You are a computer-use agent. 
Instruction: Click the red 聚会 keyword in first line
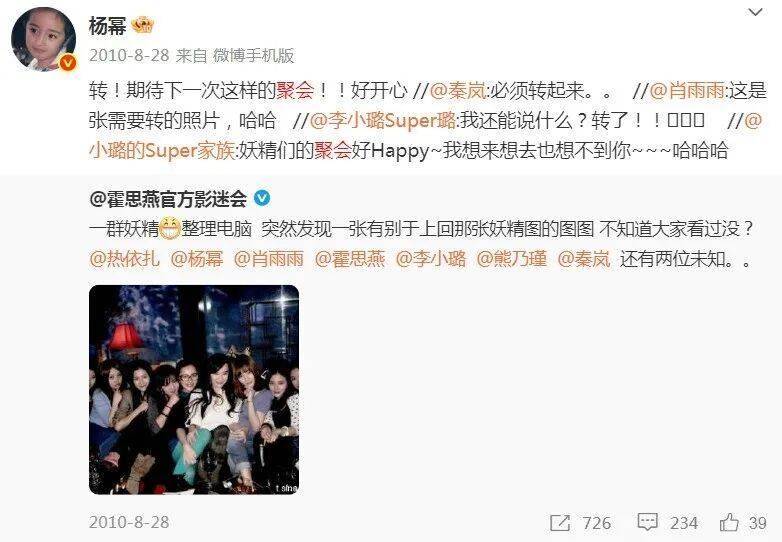point(295,90)
